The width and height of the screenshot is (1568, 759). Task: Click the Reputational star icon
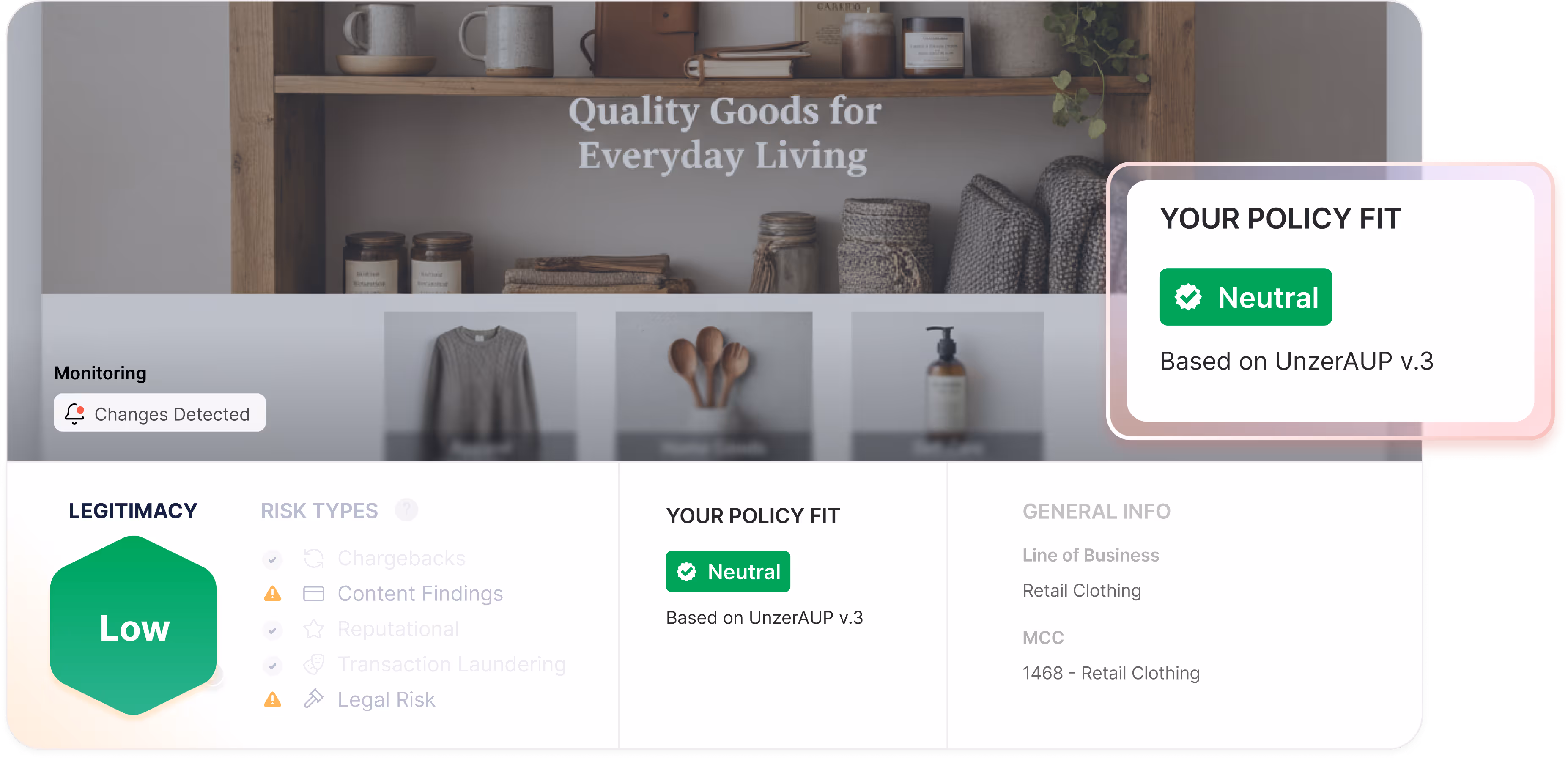tap(313, 629)
